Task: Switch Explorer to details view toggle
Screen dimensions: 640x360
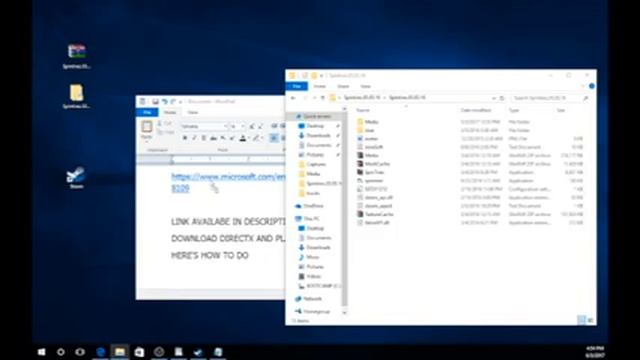Action: 581,320
